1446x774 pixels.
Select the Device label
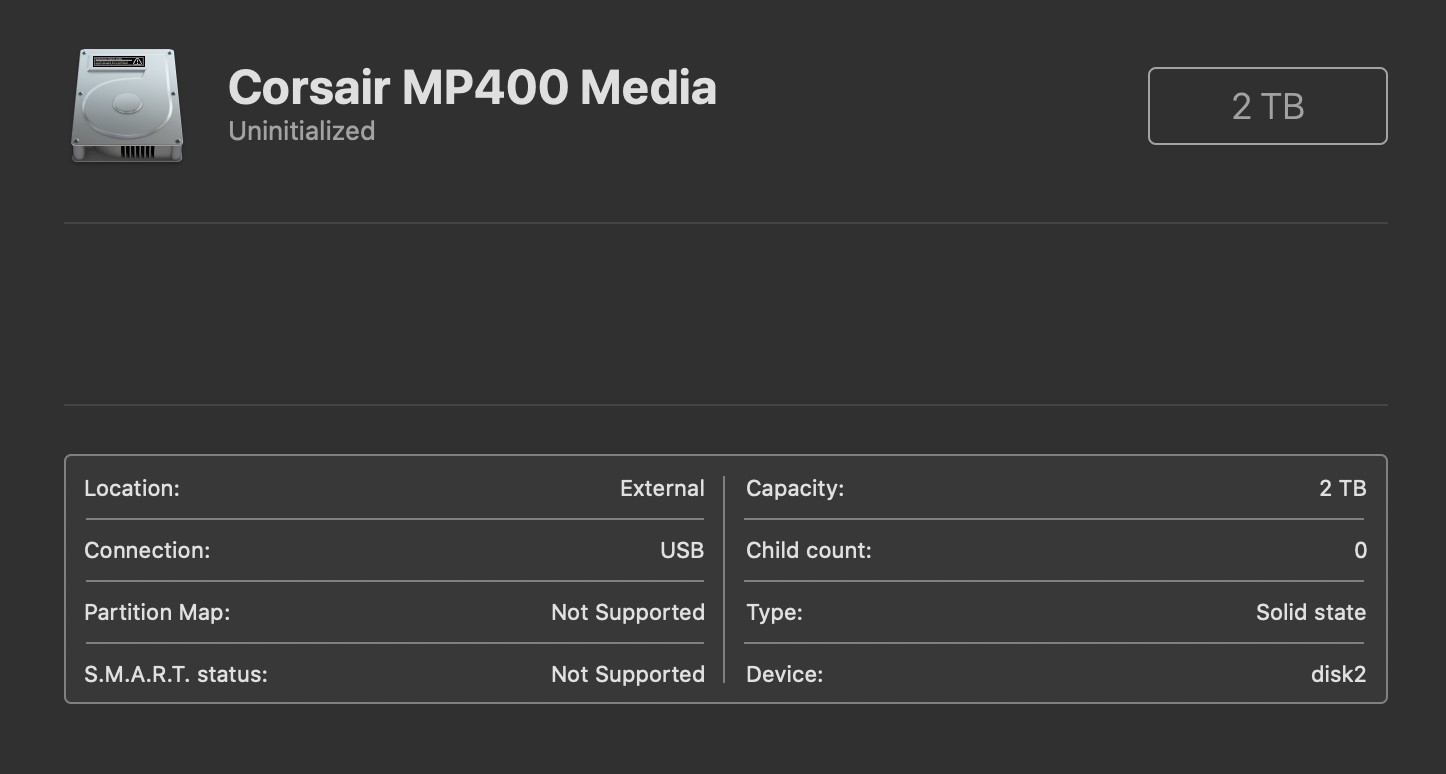784,674
